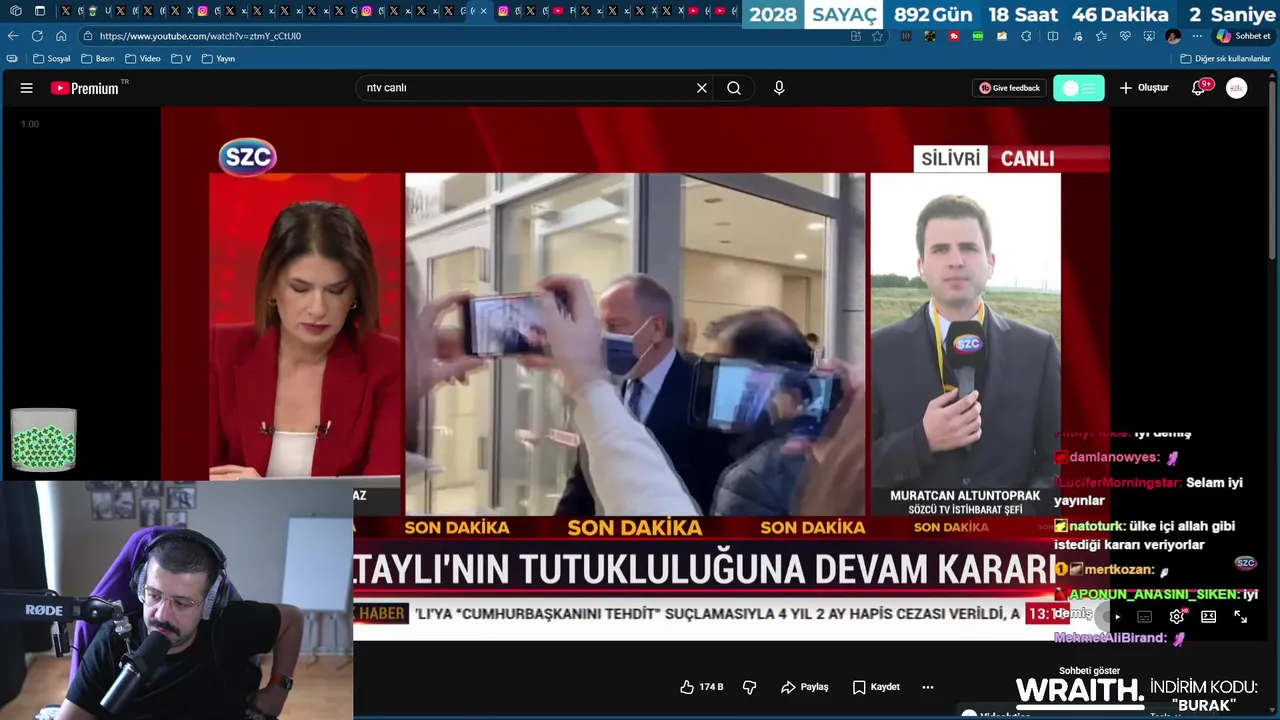Switch to the first X tab
The width and height of the screenshot is (1280, 720).
66,11
